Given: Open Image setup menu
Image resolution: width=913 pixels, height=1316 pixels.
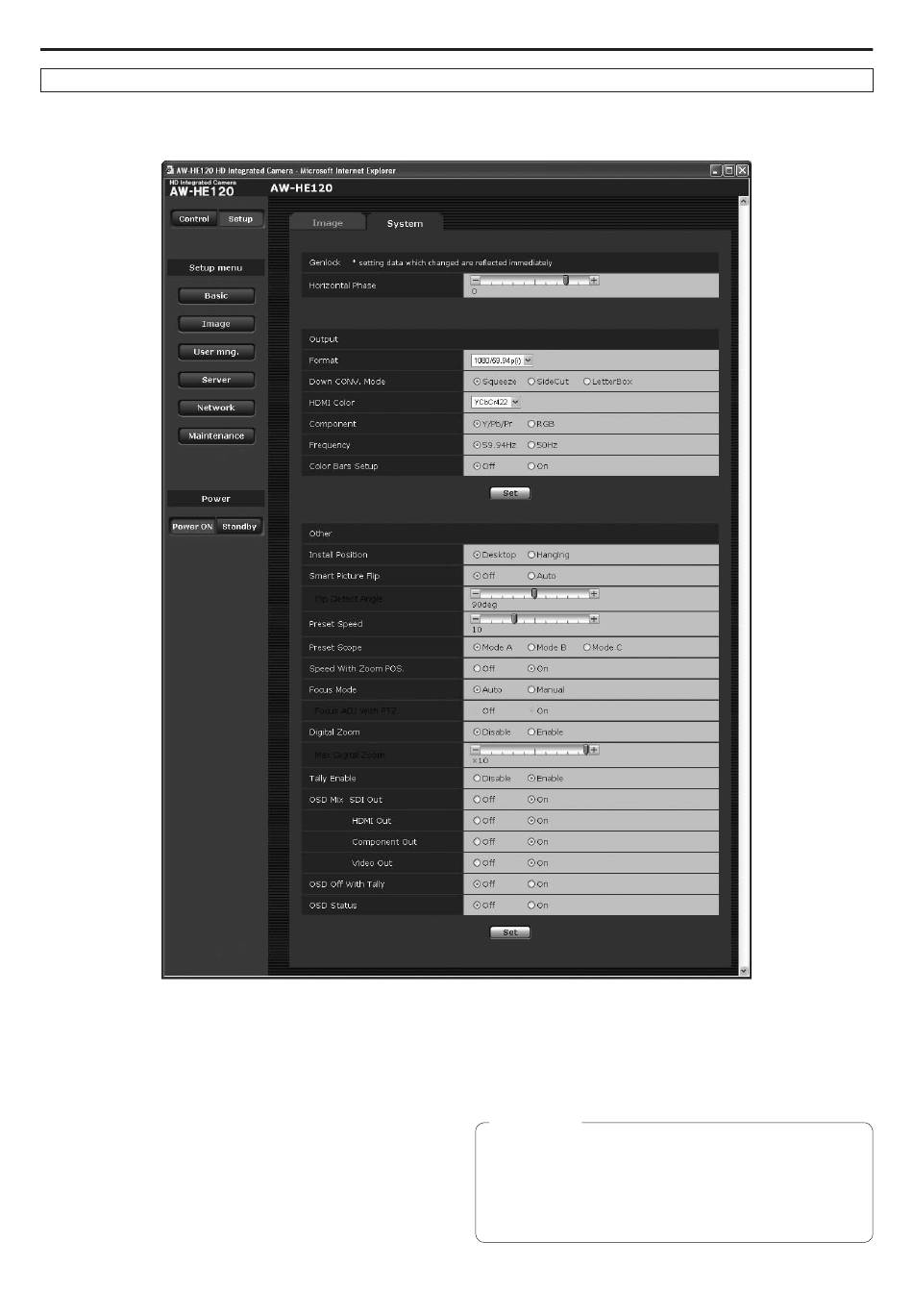Looking at the screenshot, I should click(x=216, y=324).
